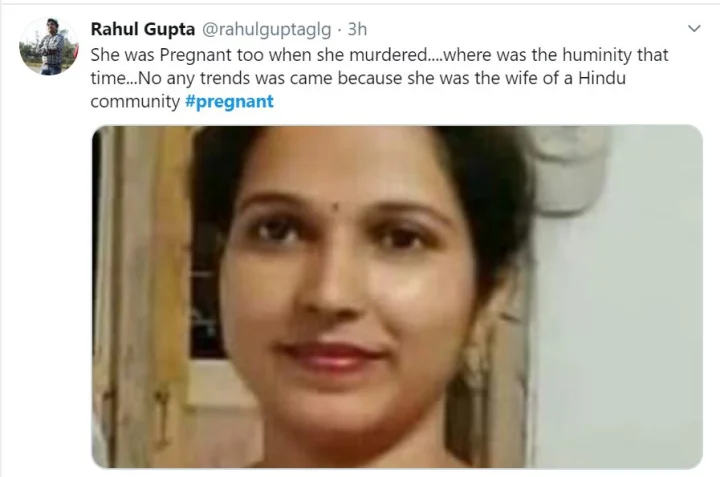
Task: Open the attached photo in the tweet
Action: click(x=397, y=297)
